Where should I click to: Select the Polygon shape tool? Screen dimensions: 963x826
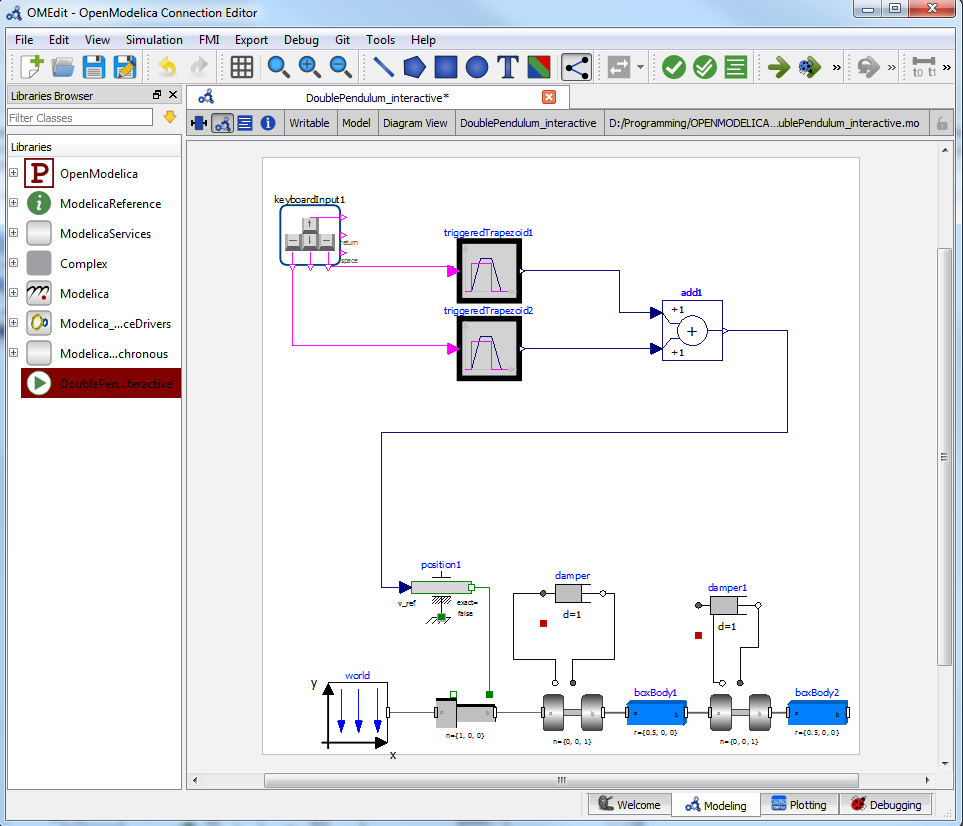(414, 67)
